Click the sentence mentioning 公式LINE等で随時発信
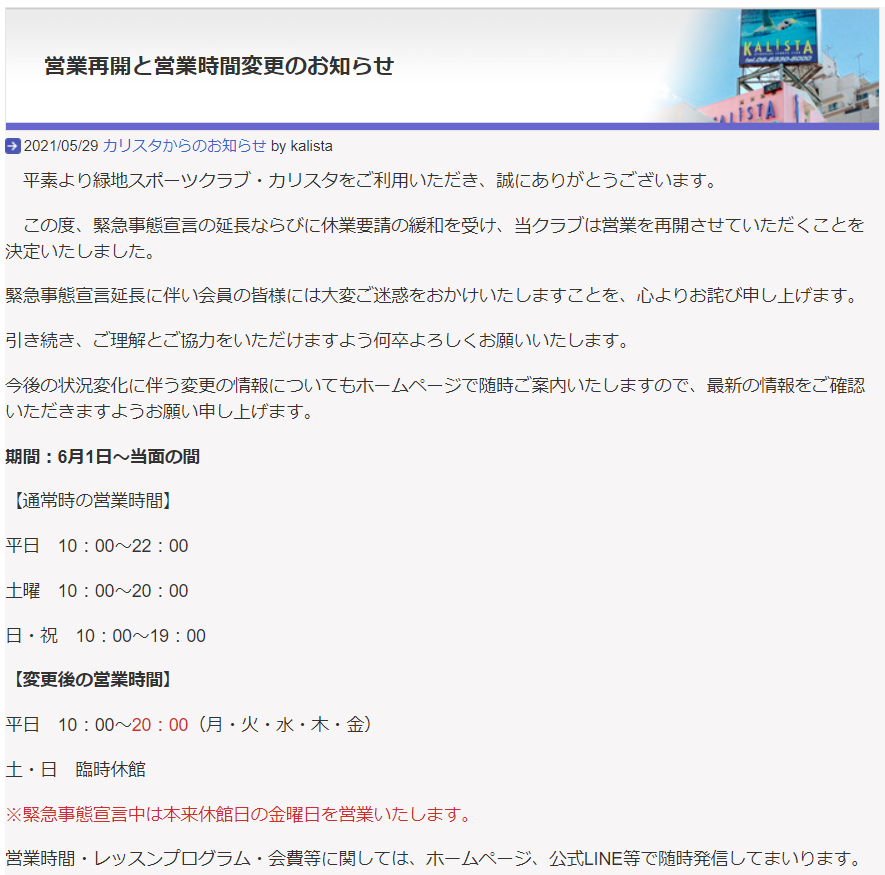Image resolution: width=885 pixels, height=875 pixels. point(433,859)
